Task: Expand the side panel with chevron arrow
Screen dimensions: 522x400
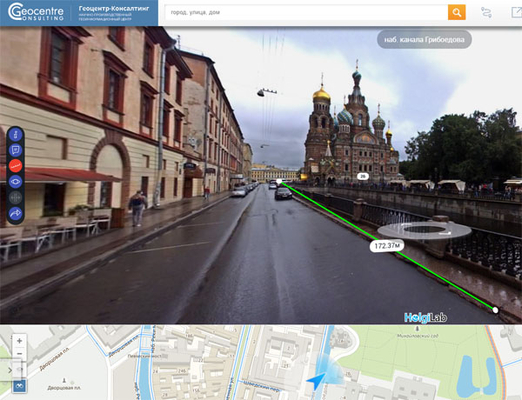Action: [10, 370]
